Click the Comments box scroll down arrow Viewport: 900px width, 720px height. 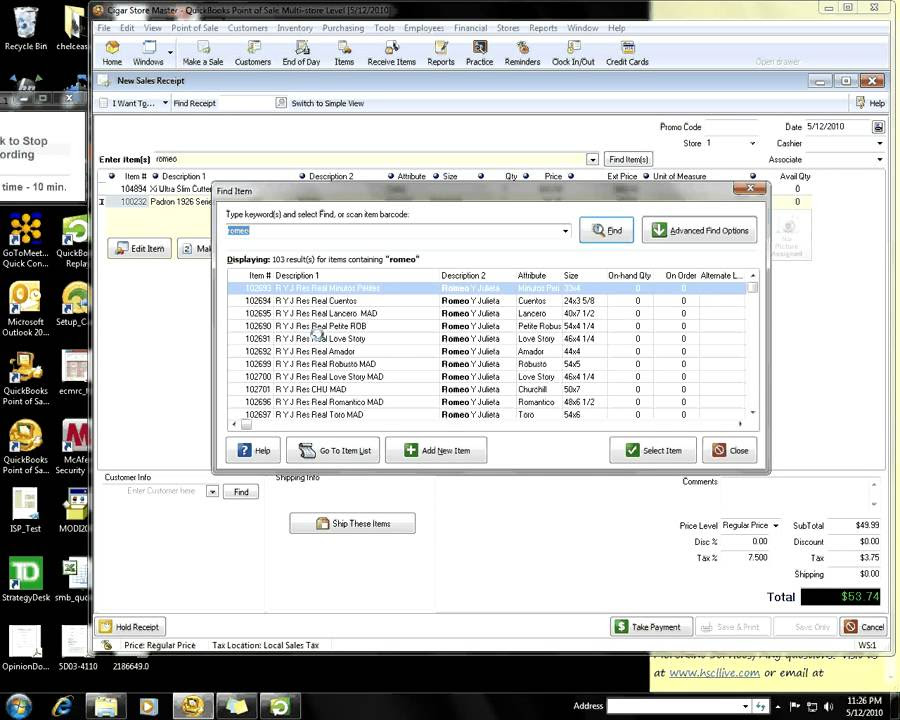pos(874,504)
